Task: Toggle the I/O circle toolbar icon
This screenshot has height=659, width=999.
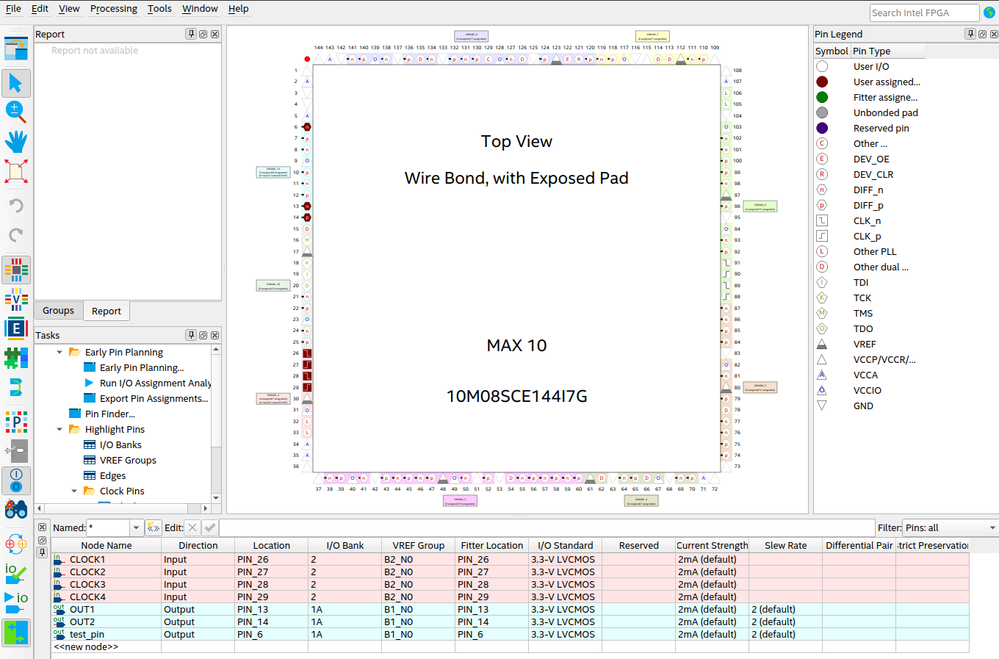Action: coord(16,480)
